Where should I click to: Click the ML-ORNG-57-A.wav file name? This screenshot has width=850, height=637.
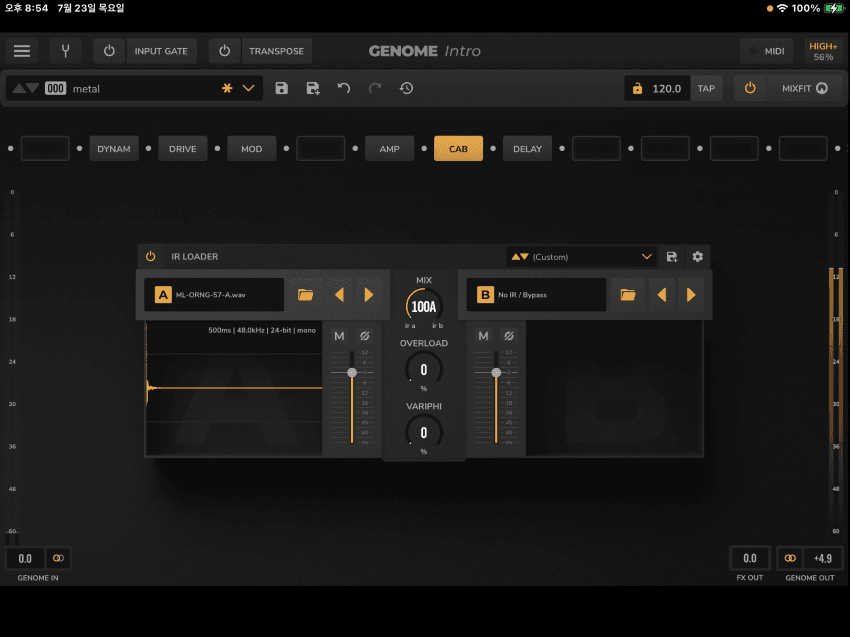(210, 295)
